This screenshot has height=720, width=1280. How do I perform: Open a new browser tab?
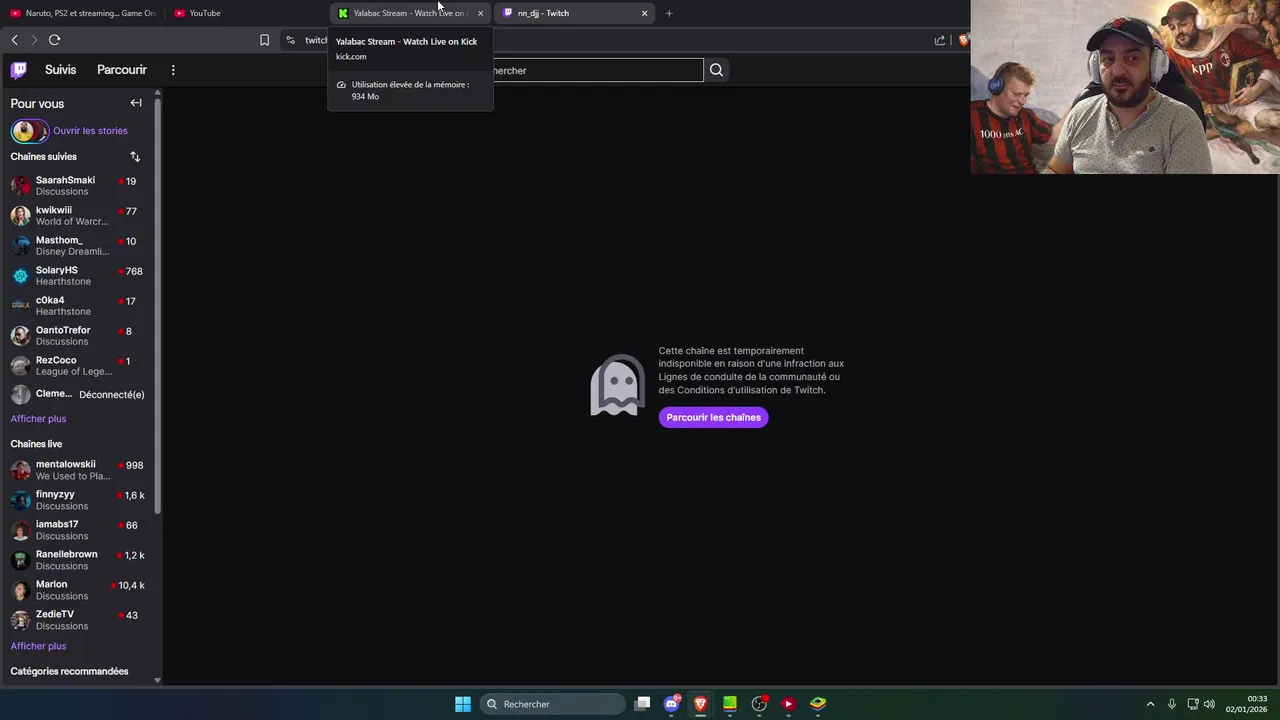point(669,13)
